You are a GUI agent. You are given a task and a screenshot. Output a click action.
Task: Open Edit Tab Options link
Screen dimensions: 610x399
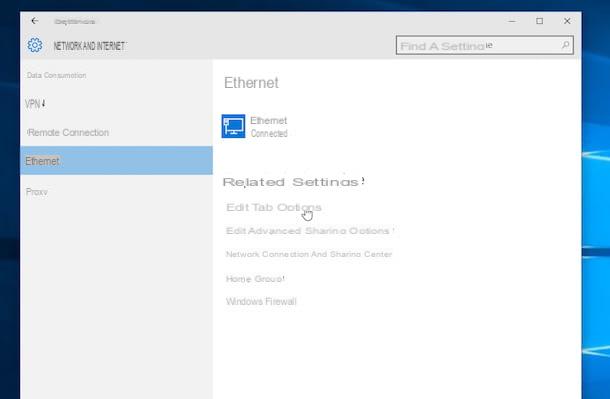[x=274, y=207]
